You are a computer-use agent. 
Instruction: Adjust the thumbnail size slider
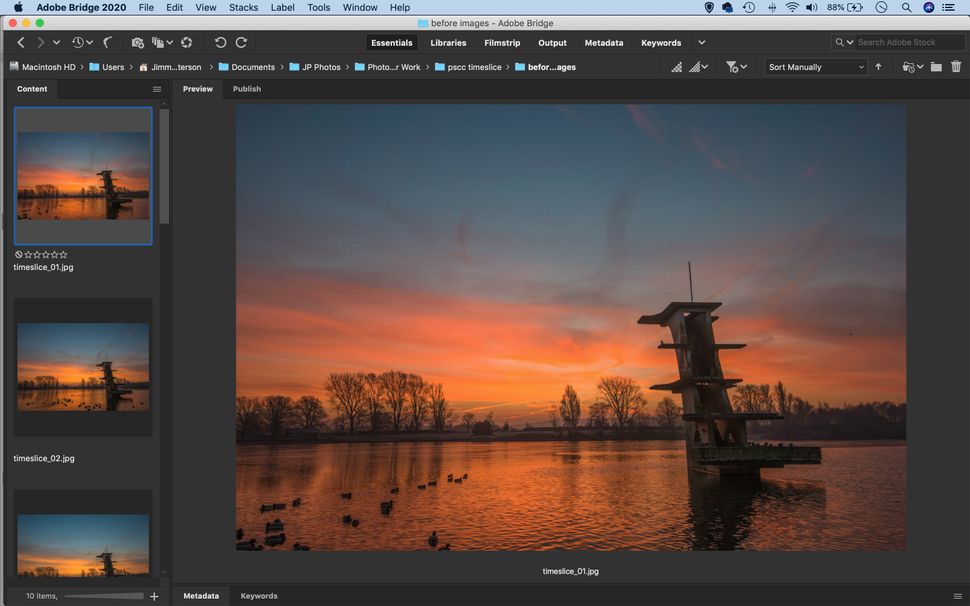pyautogui.click(x=105, y=595)
